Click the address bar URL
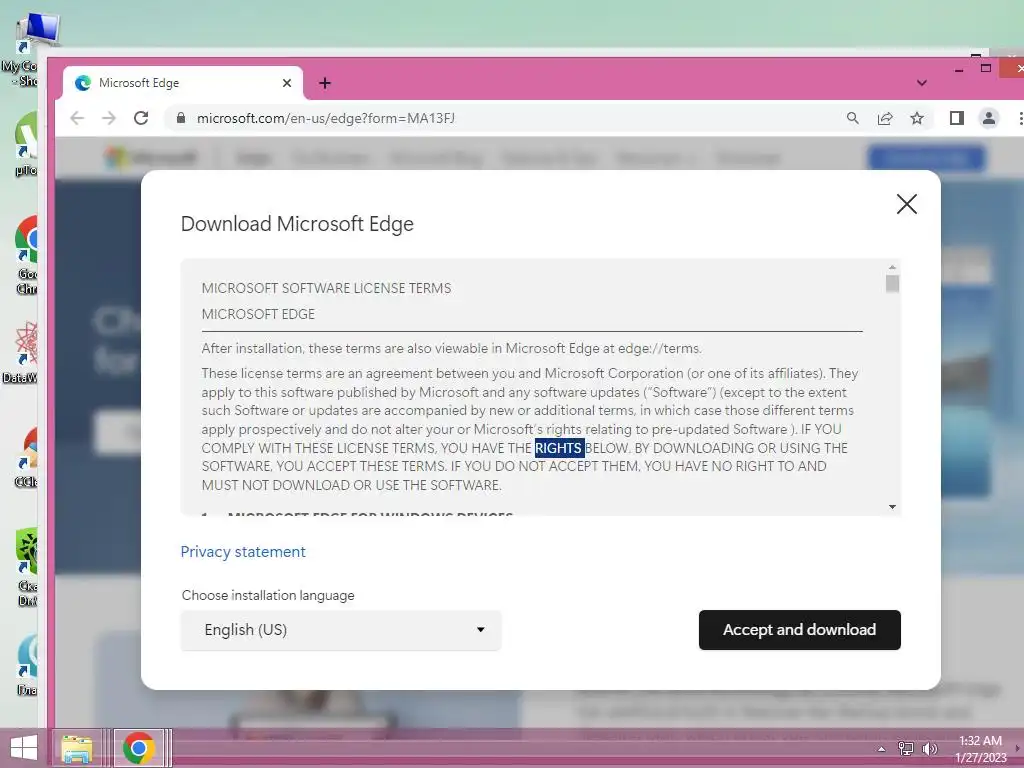This screenshot has width=1024, height=768. 326,118
